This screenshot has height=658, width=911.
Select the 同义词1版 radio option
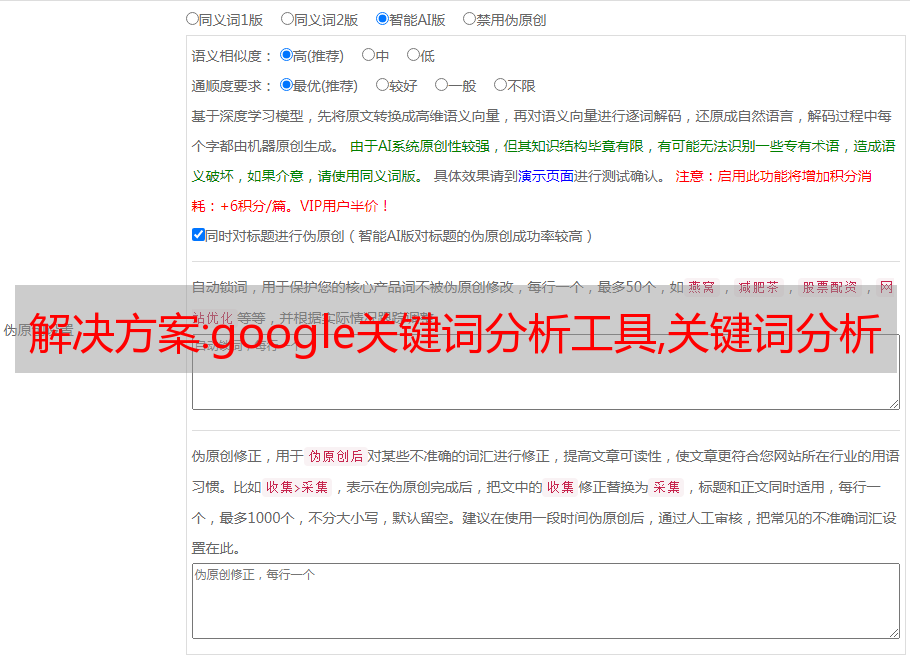click(x=192, y=19)
